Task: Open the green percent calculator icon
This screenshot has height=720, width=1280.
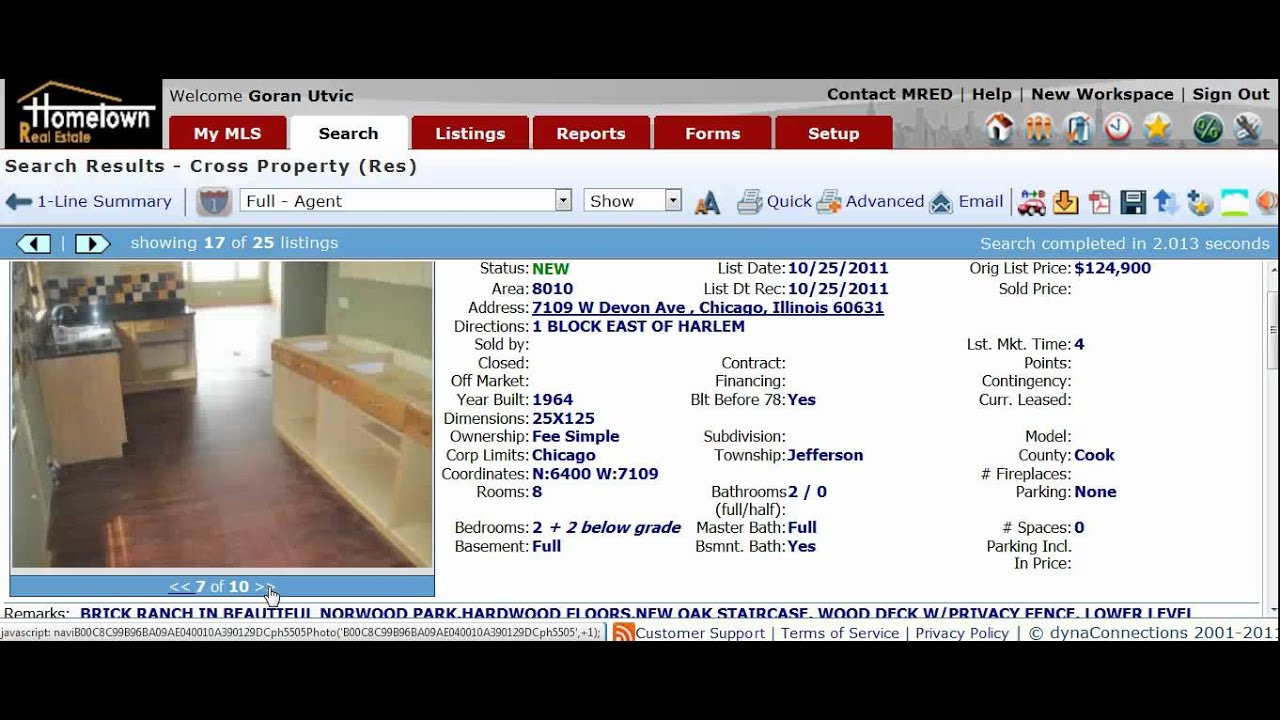Action: click(x=1207, y=128)
